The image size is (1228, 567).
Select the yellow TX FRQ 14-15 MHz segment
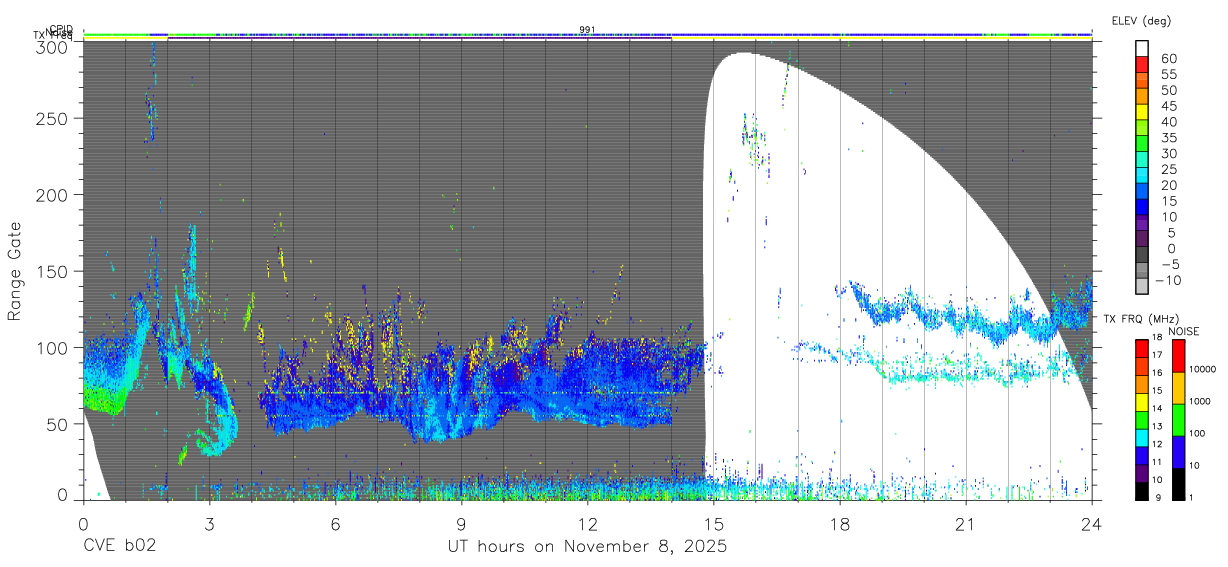click(x=1141, y=402)
